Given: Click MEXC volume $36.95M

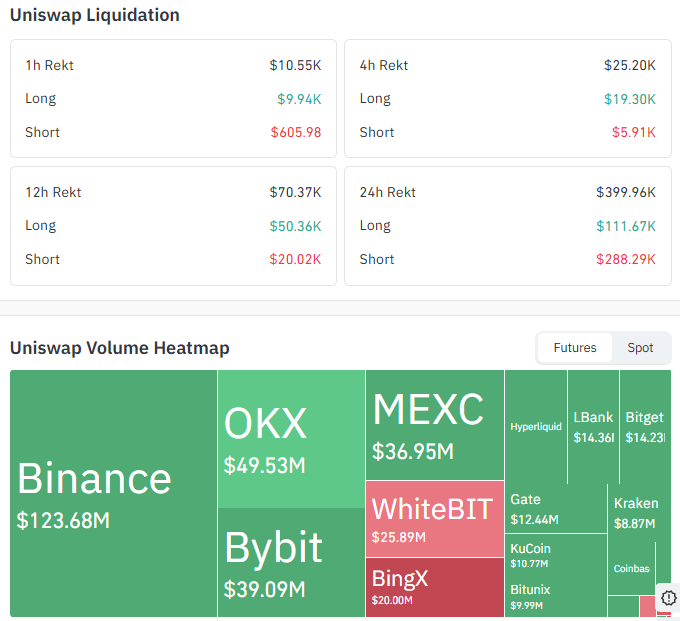Looking at the screenshot, I should 413,451.
